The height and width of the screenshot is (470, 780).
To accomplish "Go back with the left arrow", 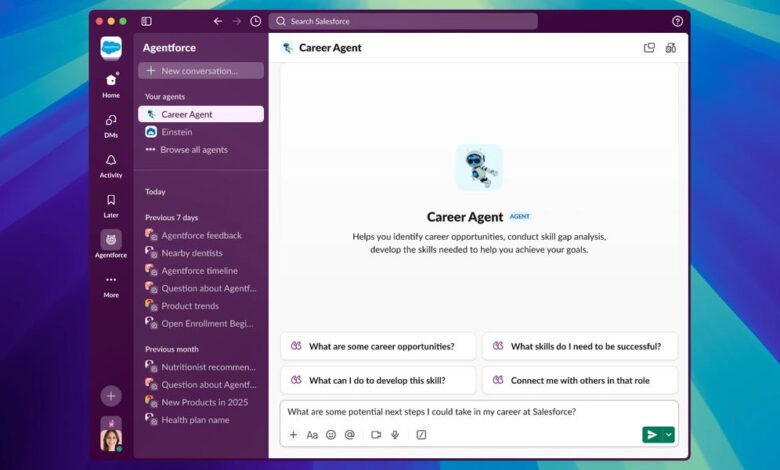I will [218, 21].
